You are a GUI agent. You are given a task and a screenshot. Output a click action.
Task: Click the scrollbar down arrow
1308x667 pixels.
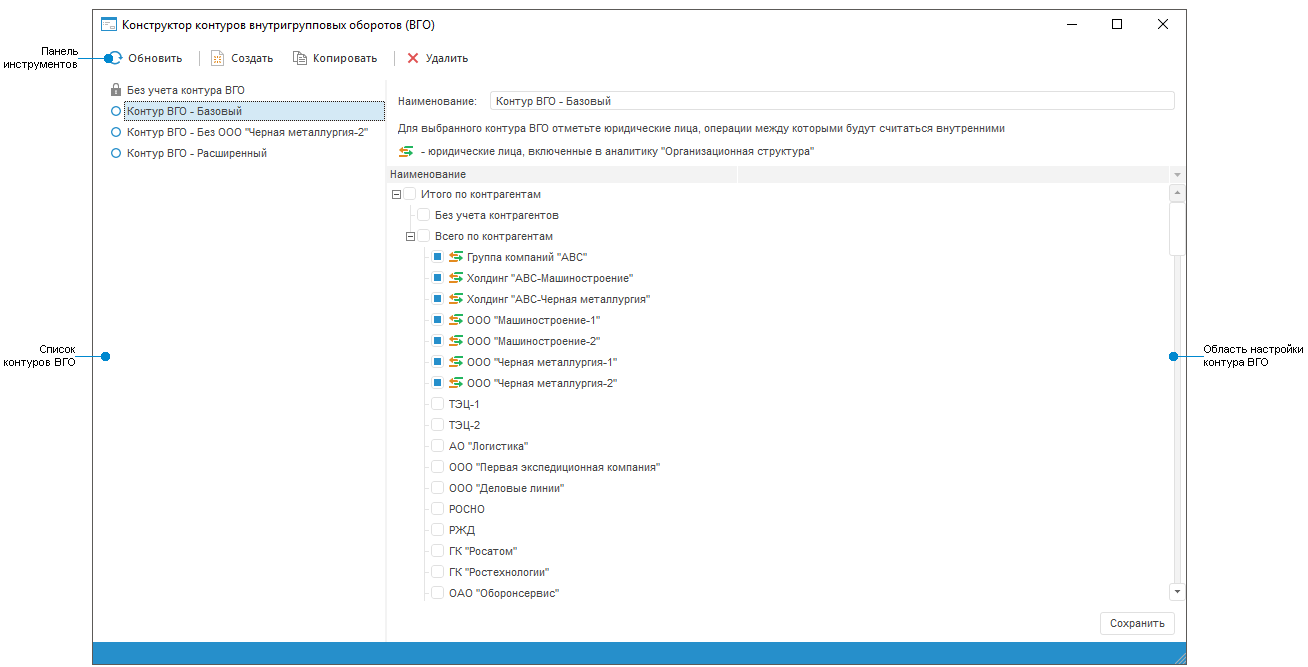pyautogui.click(x=1177, y=592)
